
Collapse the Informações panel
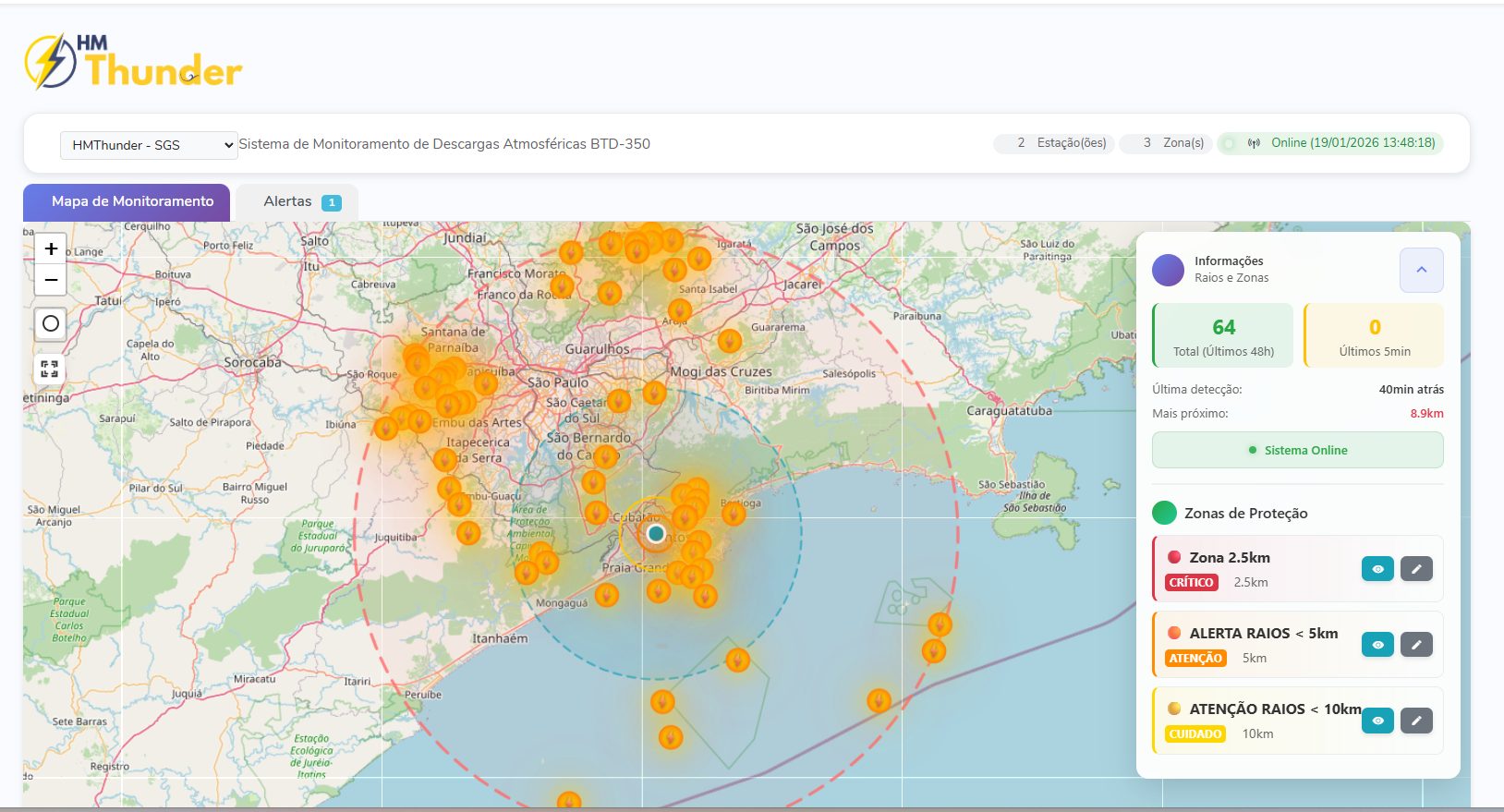click(x=1421, y=270)
